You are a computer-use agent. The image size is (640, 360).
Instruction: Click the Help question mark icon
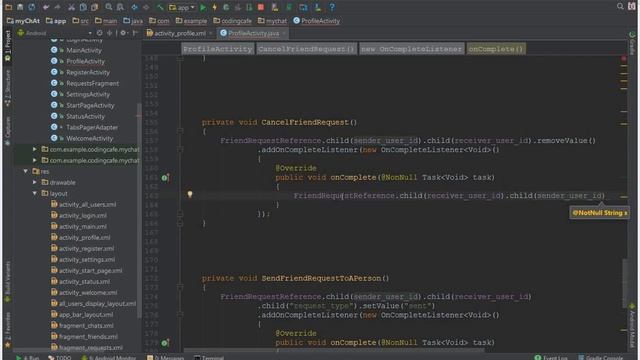(x=332, y=7)
